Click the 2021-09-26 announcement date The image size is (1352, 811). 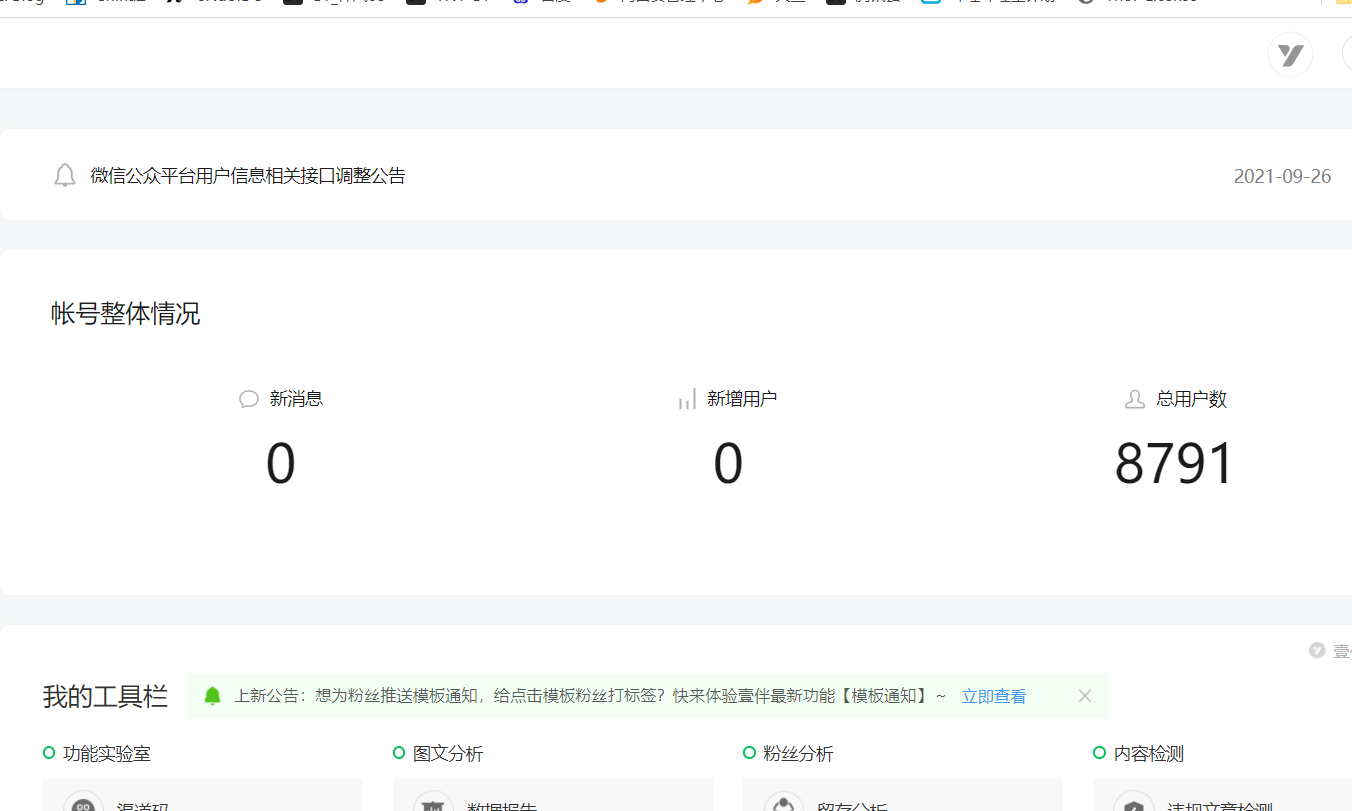[1282, 176]
